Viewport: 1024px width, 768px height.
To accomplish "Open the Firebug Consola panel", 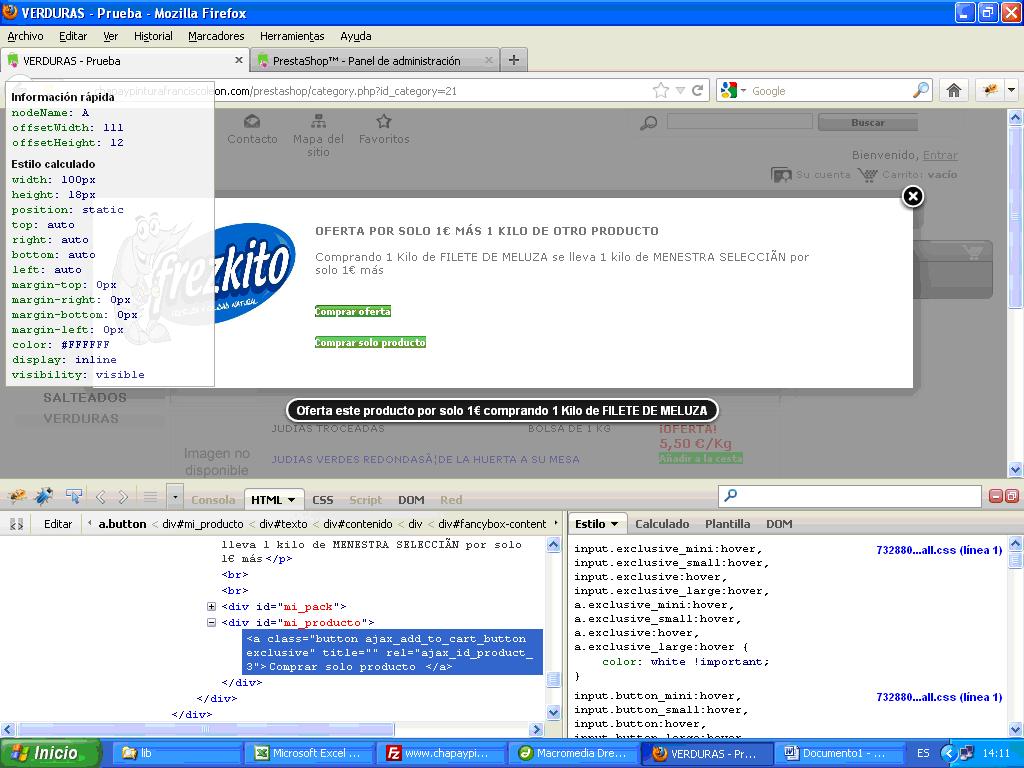I will pyautogui.click(x=214, y=500).
